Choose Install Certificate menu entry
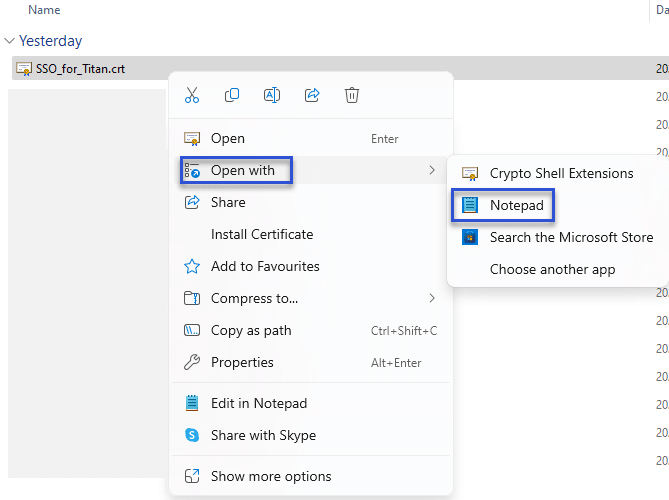 coord(262,235)
